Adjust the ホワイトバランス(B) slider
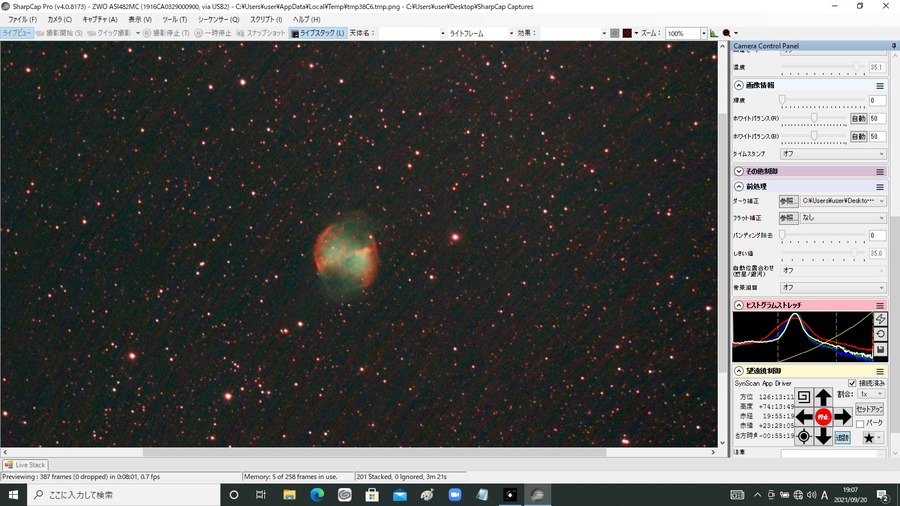 coord(813,137)
